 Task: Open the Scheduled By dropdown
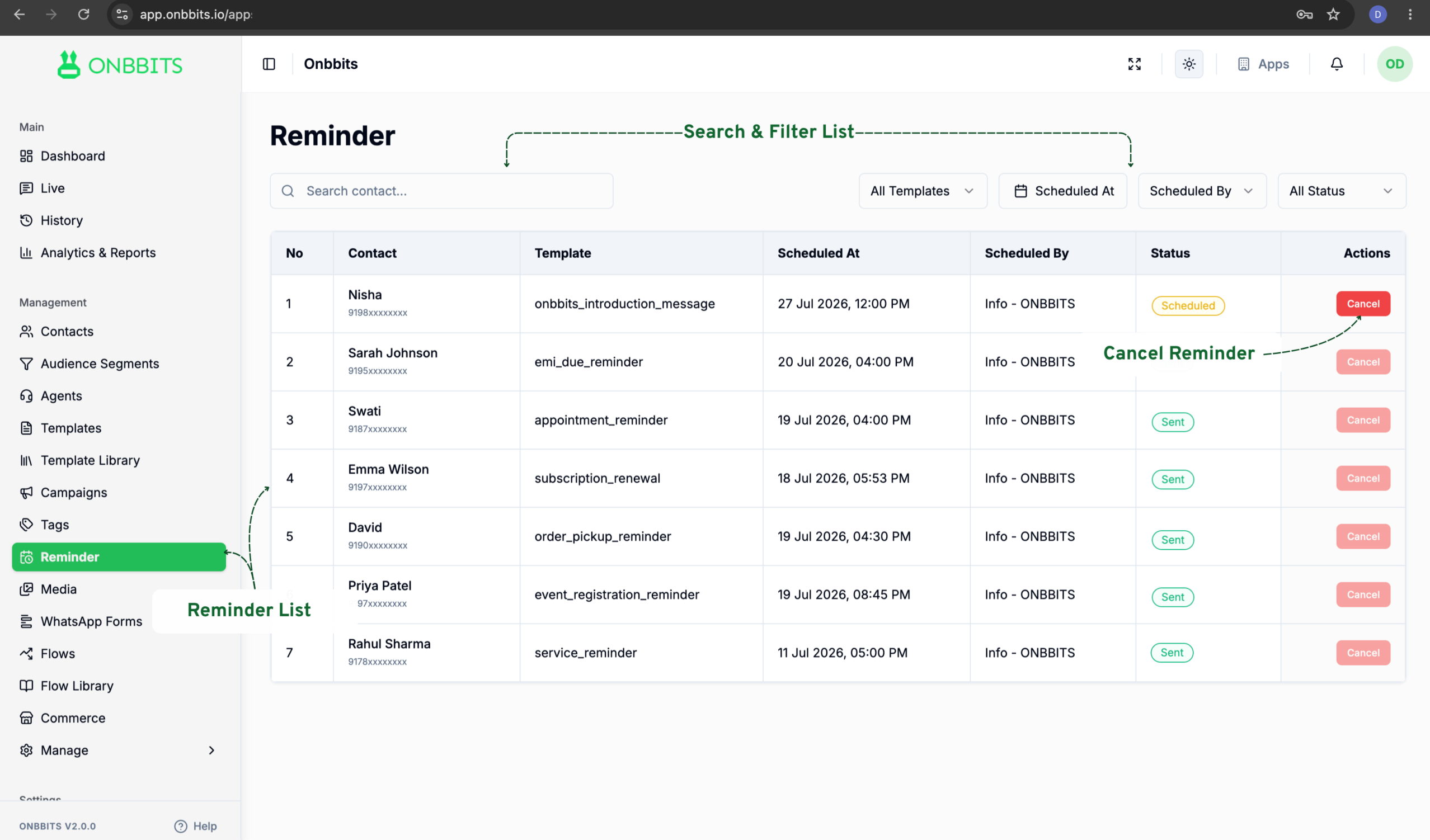click(x=1202, y=191)
